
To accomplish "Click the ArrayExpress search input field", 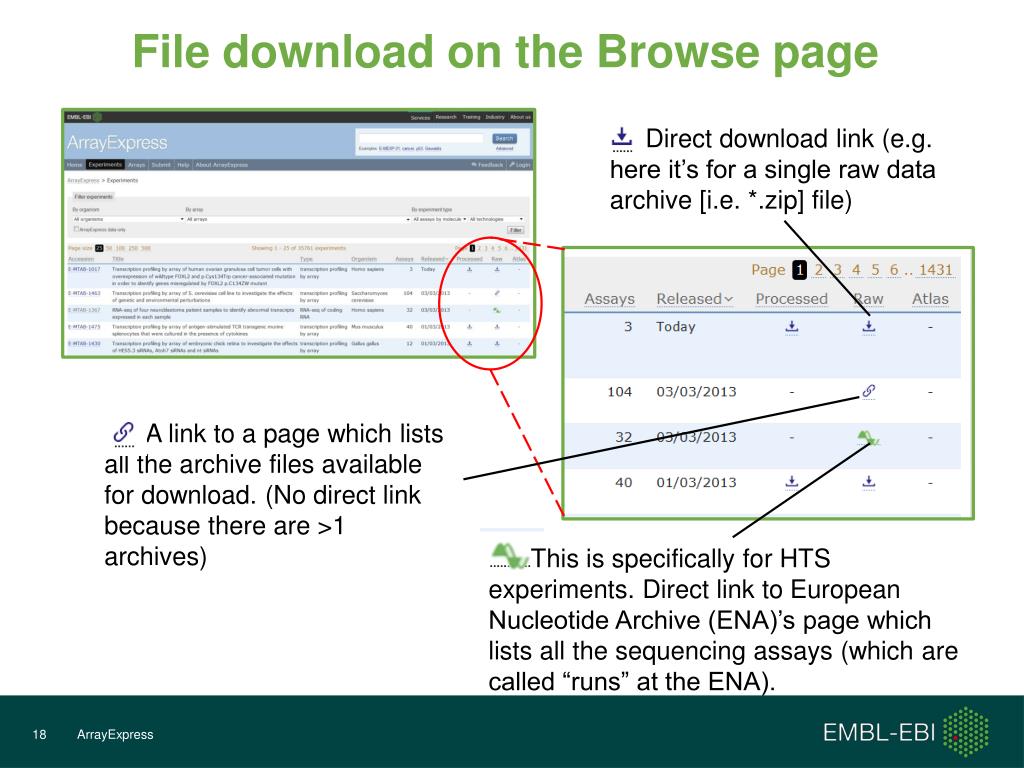I will 422,138.
